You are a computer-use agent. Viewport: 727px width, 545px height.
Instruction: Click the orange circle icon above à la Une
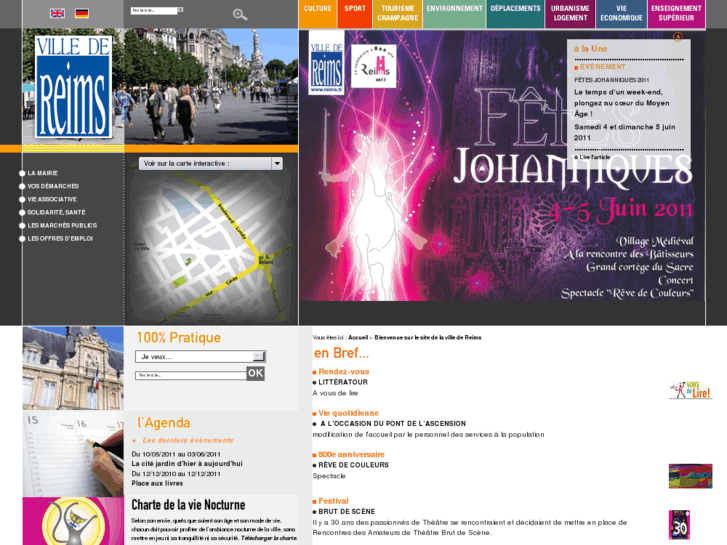[677, 36]
